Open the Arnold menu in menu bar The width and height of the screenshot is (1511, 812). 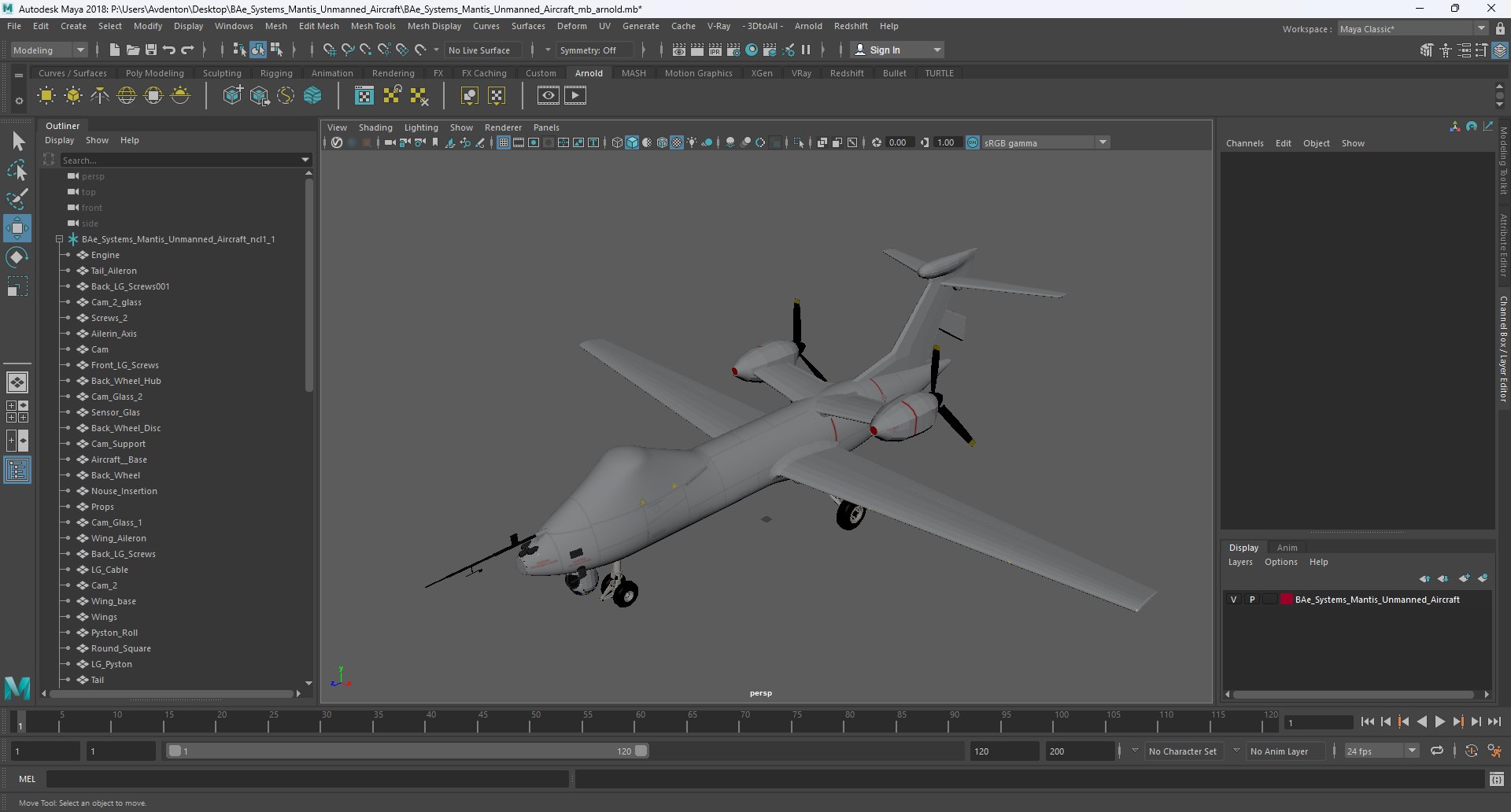click(x=808, y=26)
